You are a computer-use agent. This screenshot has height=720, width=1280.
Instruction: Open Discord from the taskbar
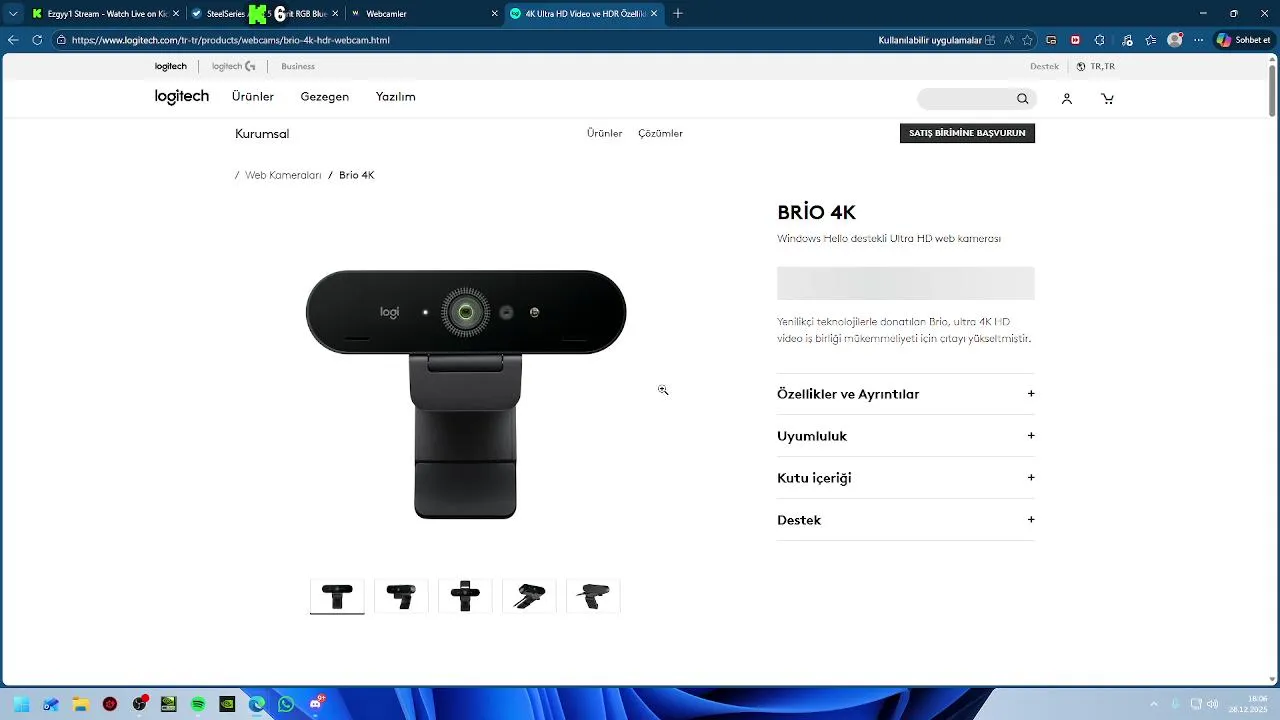tap(316, 703)
